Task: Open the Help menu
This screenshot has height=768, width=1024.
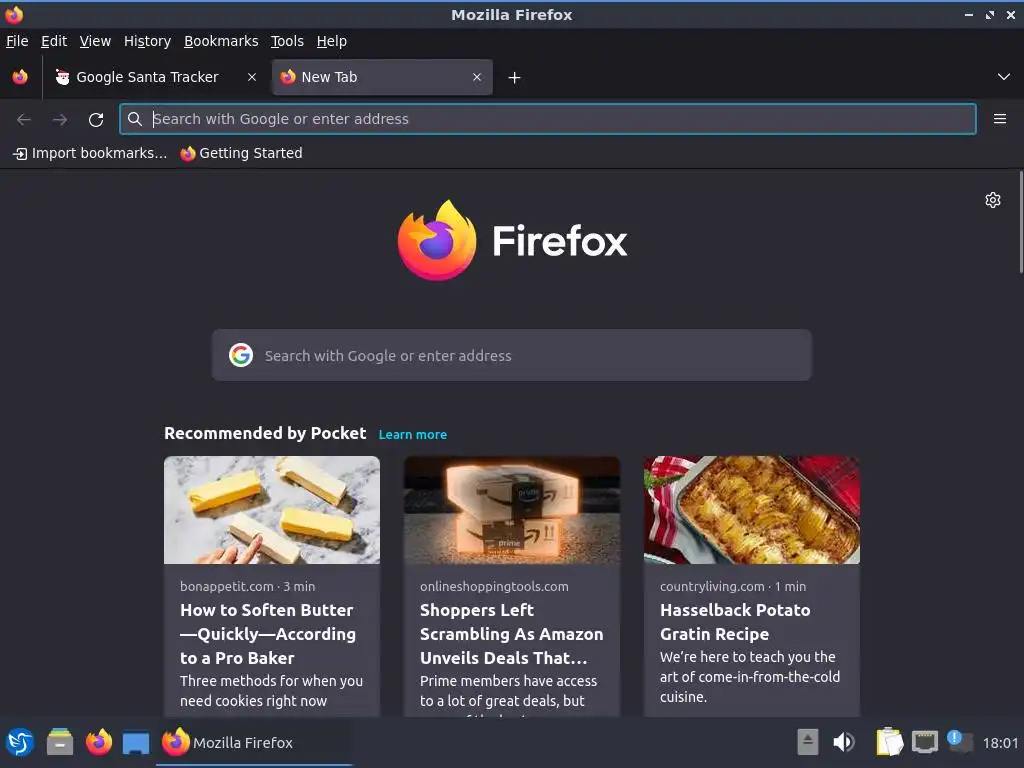Action: pyautogui.click(x=332, y=41)
